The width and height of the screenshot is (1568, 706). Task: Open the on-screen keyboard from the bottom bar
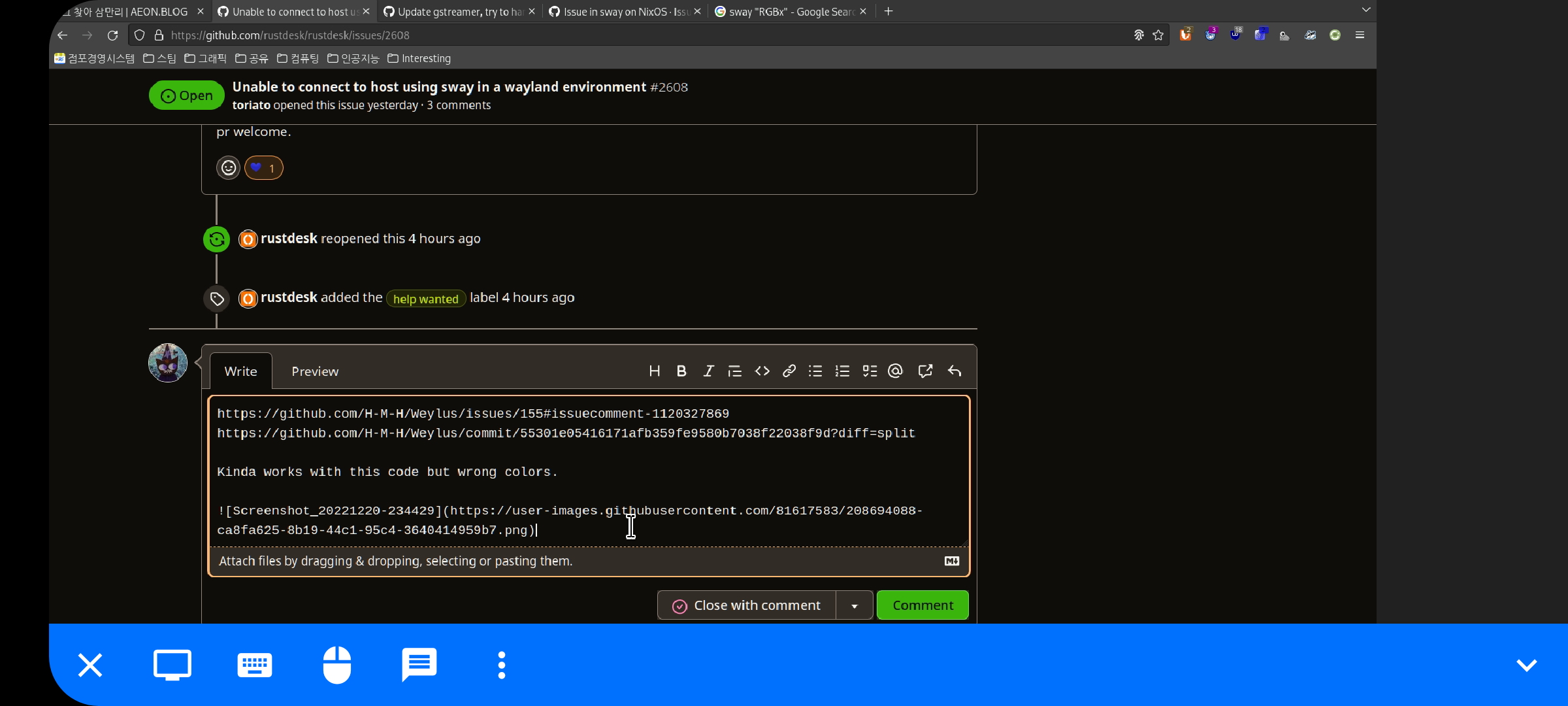coord(254,665)
